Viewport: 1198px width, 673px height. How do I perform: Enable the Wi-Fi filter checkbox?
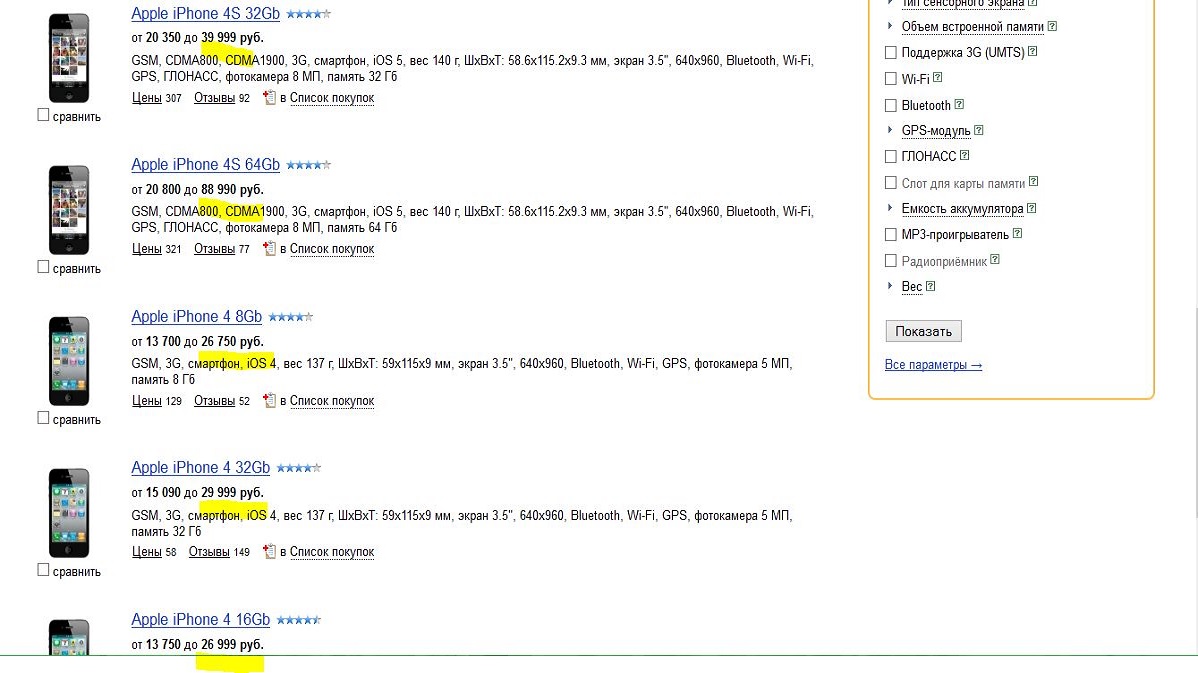tap(891, 78)
